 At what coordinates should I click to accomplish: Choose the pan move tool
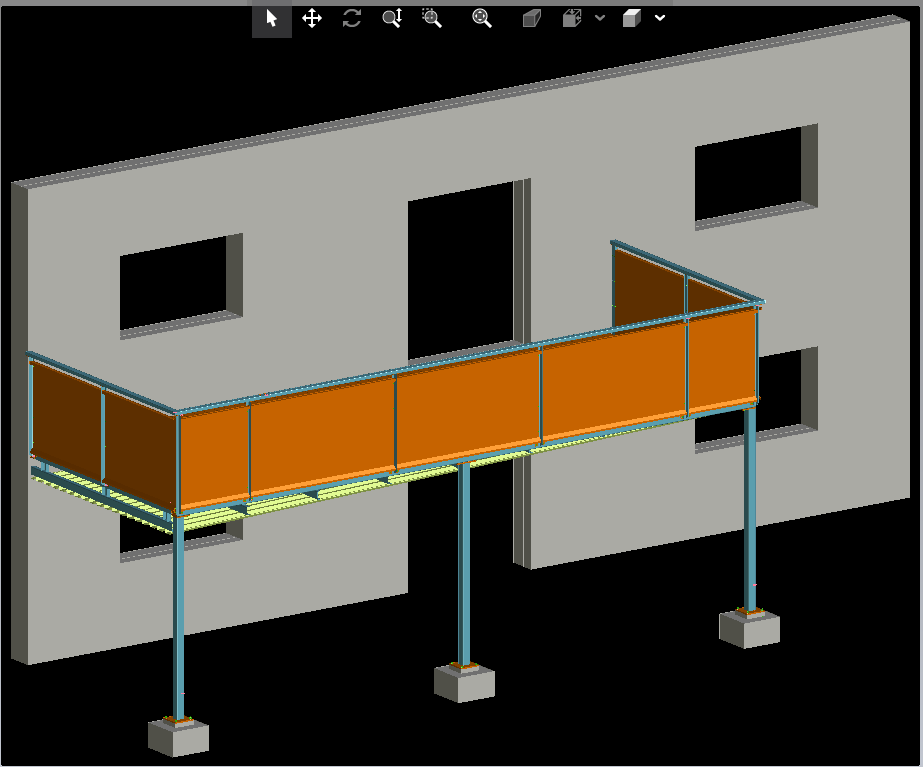(x=312, y=19)
